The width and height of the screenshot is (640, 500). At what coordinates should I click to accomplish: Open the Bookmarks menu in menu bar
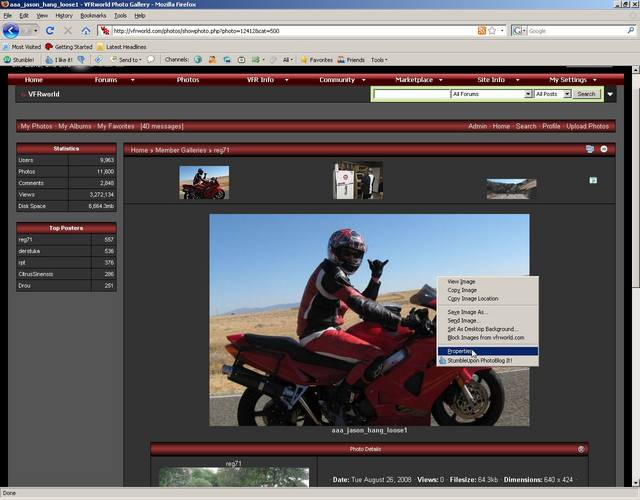pyautogui.click(x=93, y=16)
